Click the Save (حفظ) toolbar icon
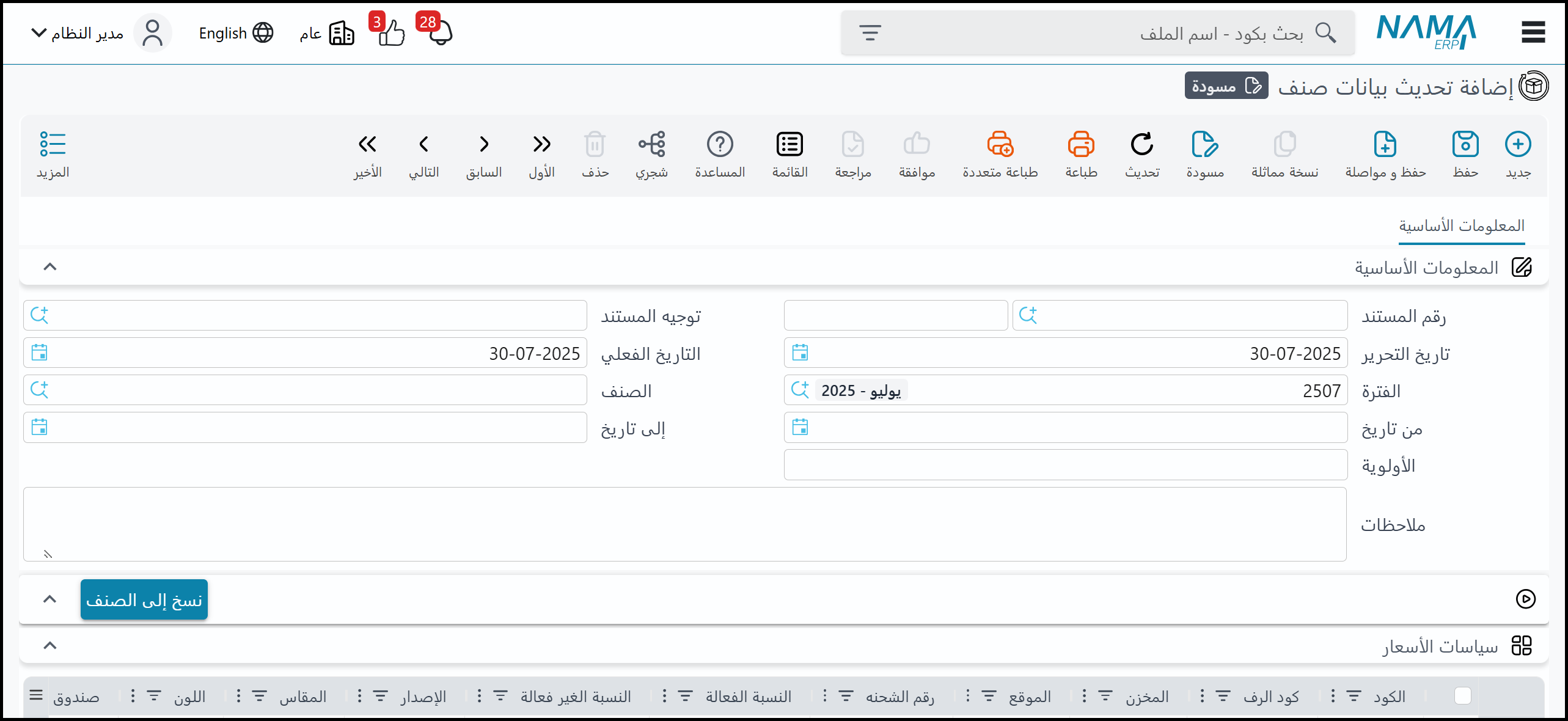The height and width of the screenshot is (721, 1568). [x=1465, y=145]
